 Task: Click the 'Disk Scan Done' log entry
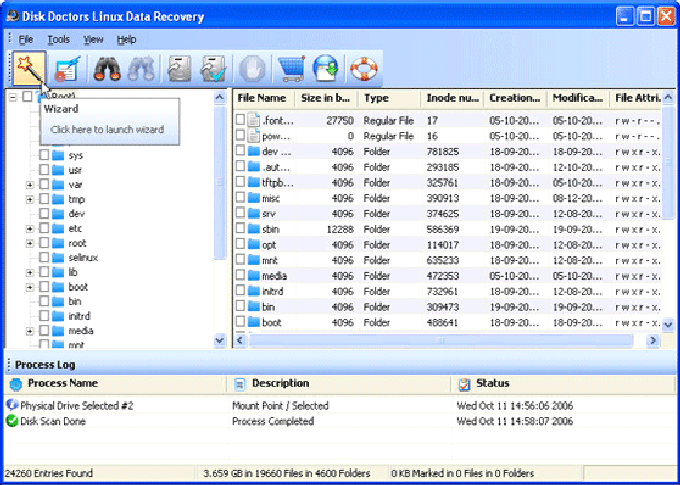[52, 421]
